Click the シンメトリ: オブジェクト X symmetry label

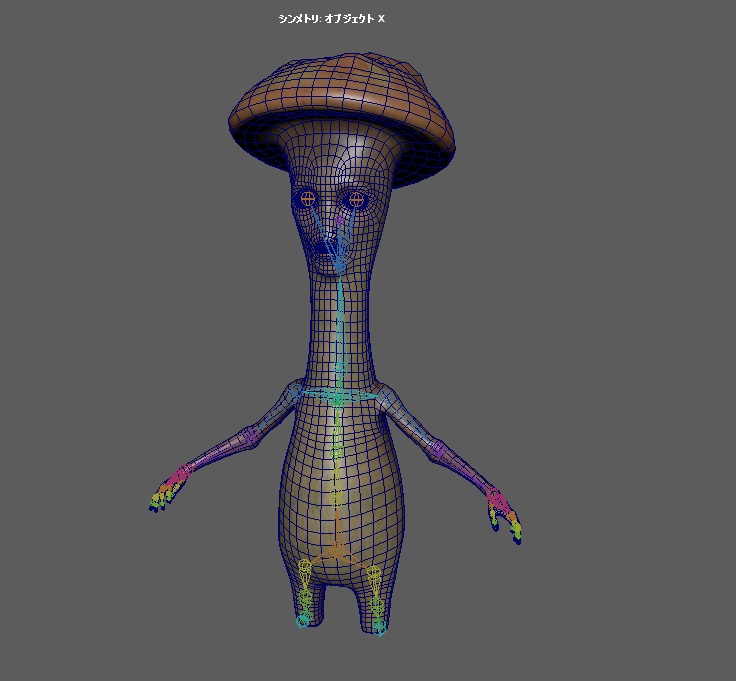tap(331, 19)
